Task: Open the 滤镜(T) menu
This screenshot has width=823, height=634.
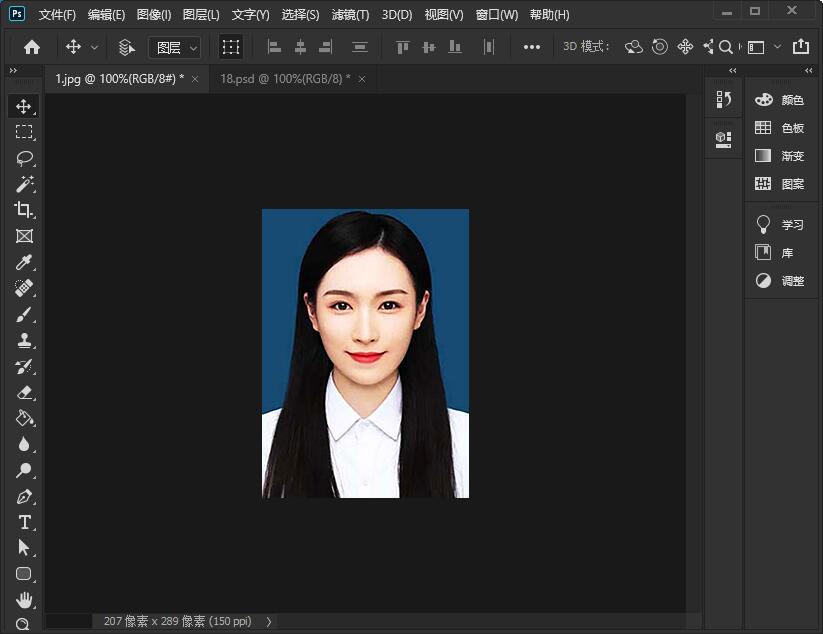Action: coord(350,15)
